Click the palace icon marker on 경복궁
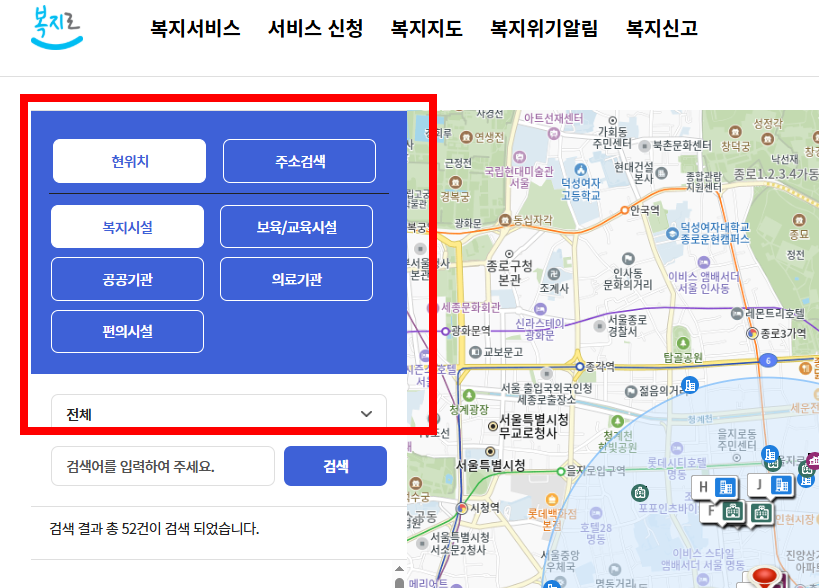This screenshot has height=588, width=819. click(454, 181)
